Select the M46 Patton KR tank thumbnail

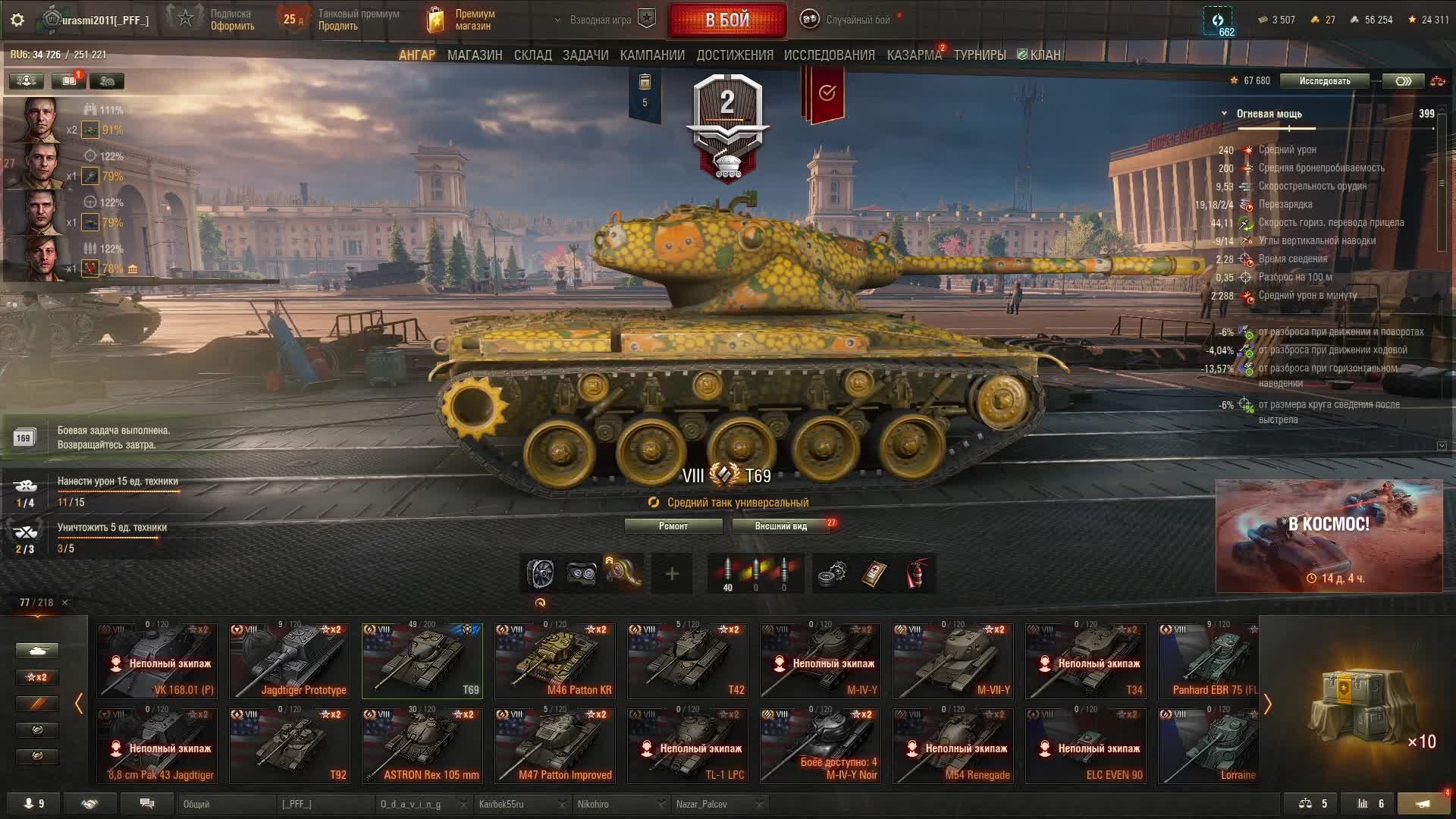pyautogui.click(x=555, y=661)
